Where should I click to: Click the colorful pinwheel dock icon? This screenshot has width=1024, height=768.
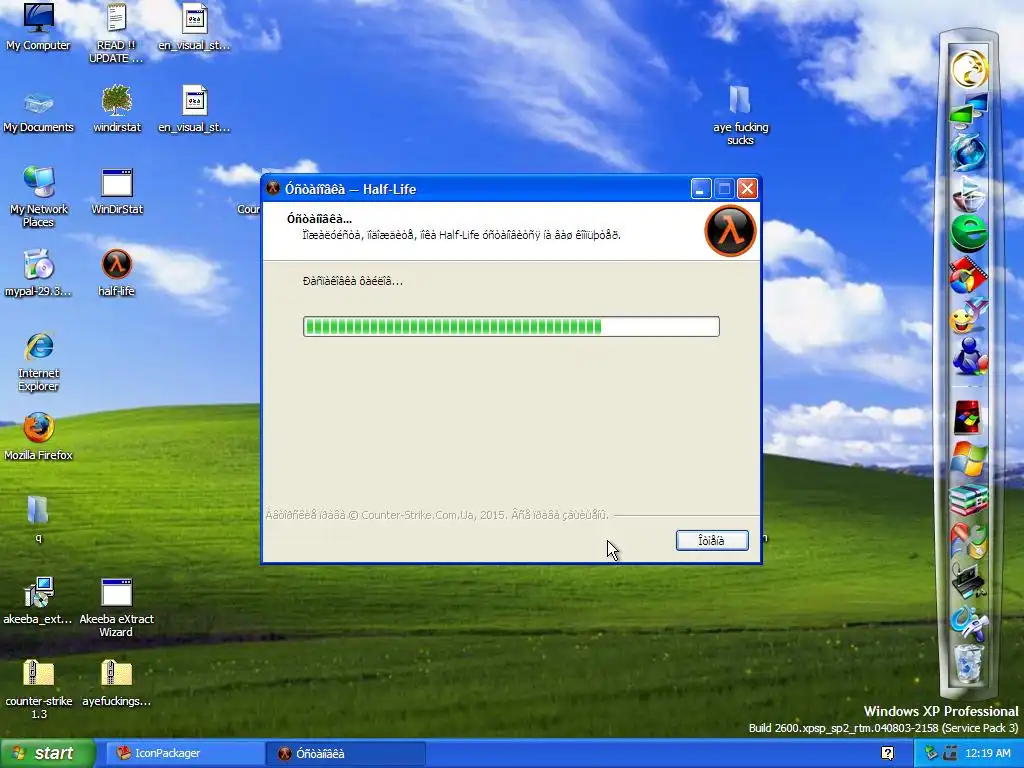coord(969,541)
